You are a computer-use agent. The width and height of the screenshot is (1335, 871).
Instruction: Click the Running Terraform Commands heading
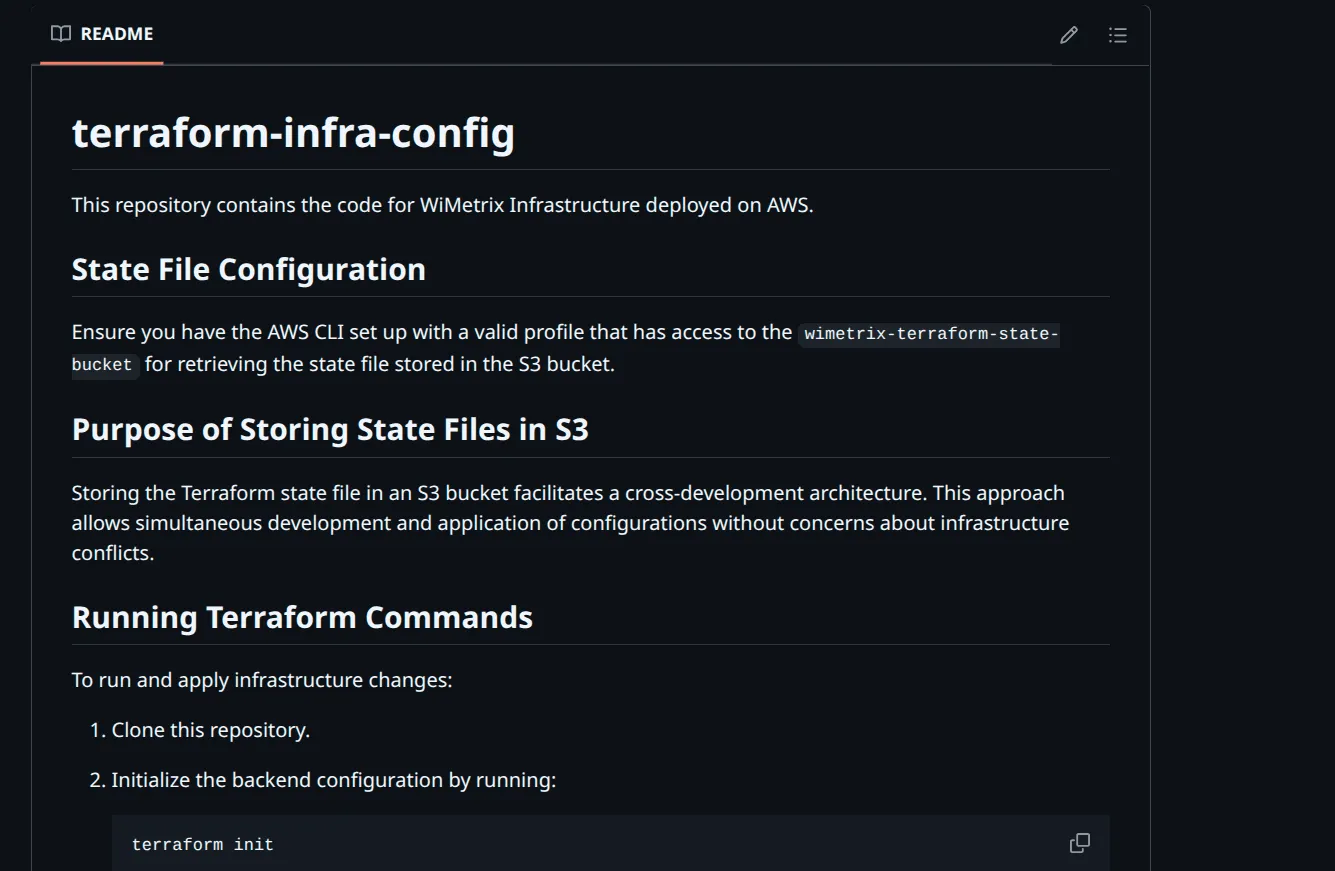coord(302,617)
